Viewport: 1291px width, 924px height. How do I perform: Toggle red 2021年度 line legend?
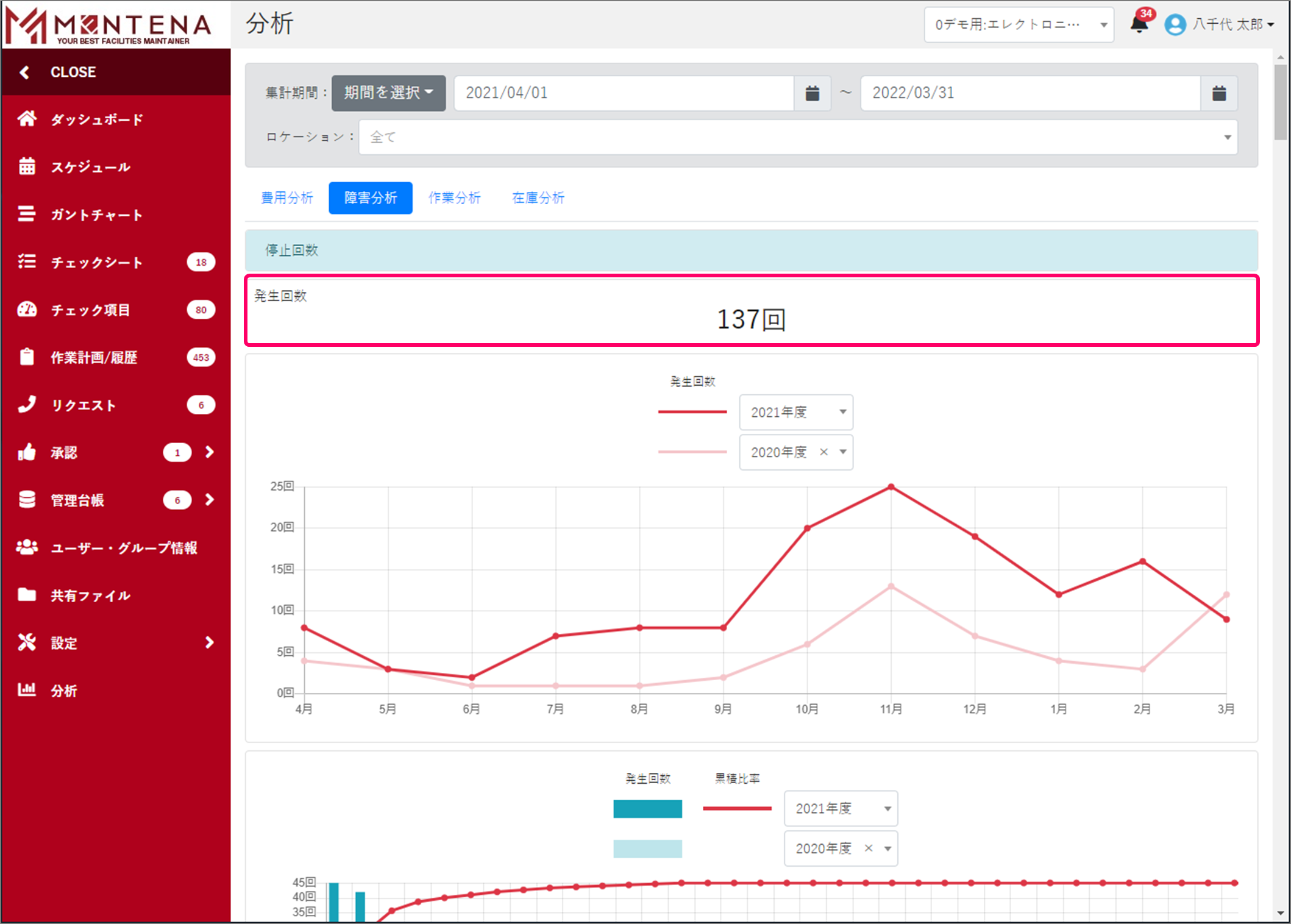coord(692,413)
